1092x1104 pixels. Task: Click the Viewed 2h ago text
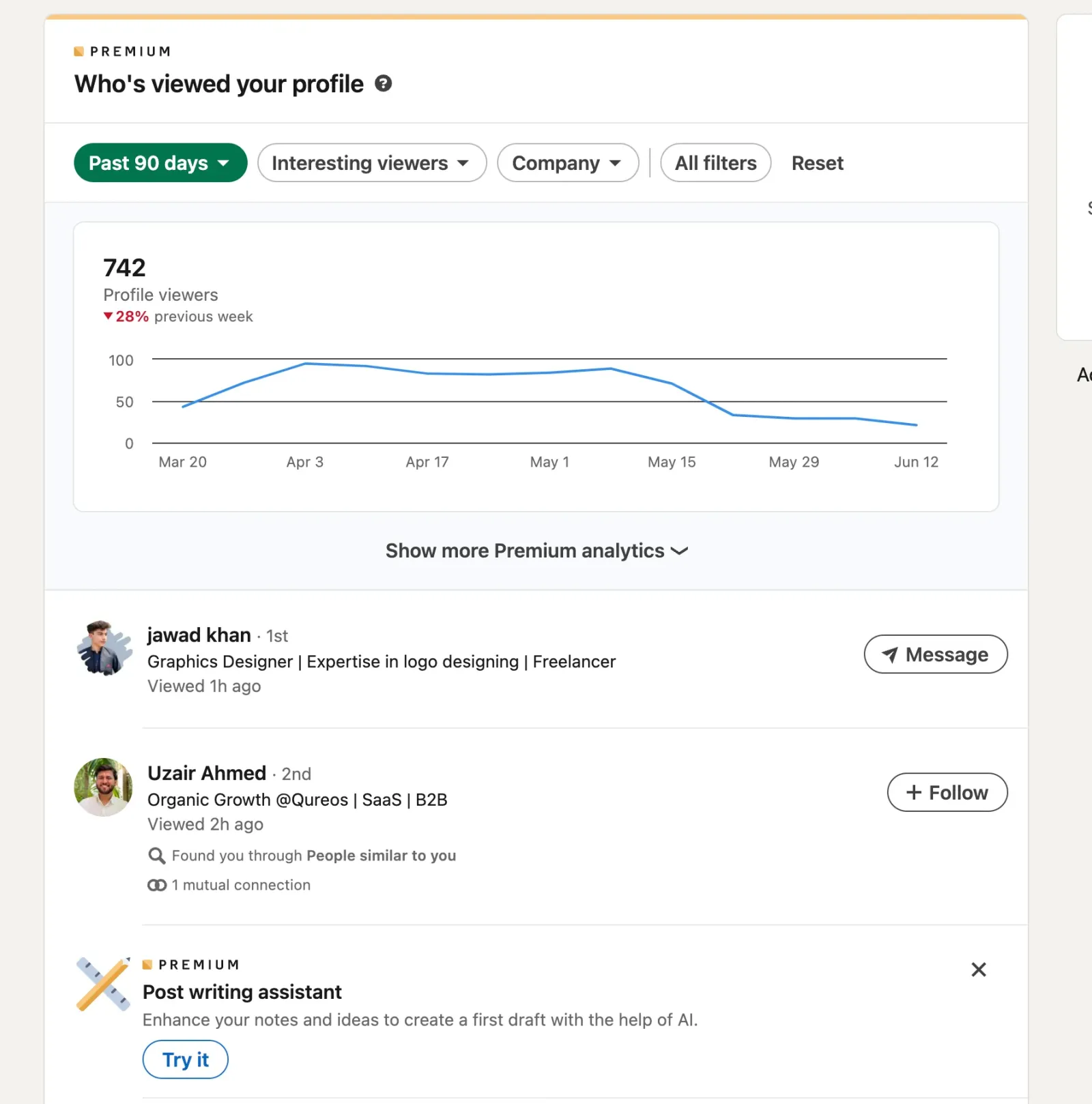pos(205,824)
